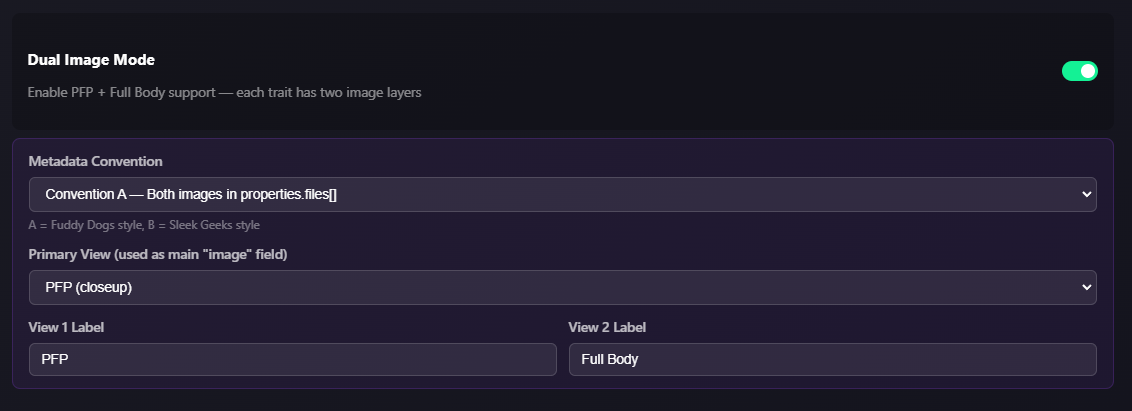Click the white knob of the green toggle

(x=1088, y=71)
